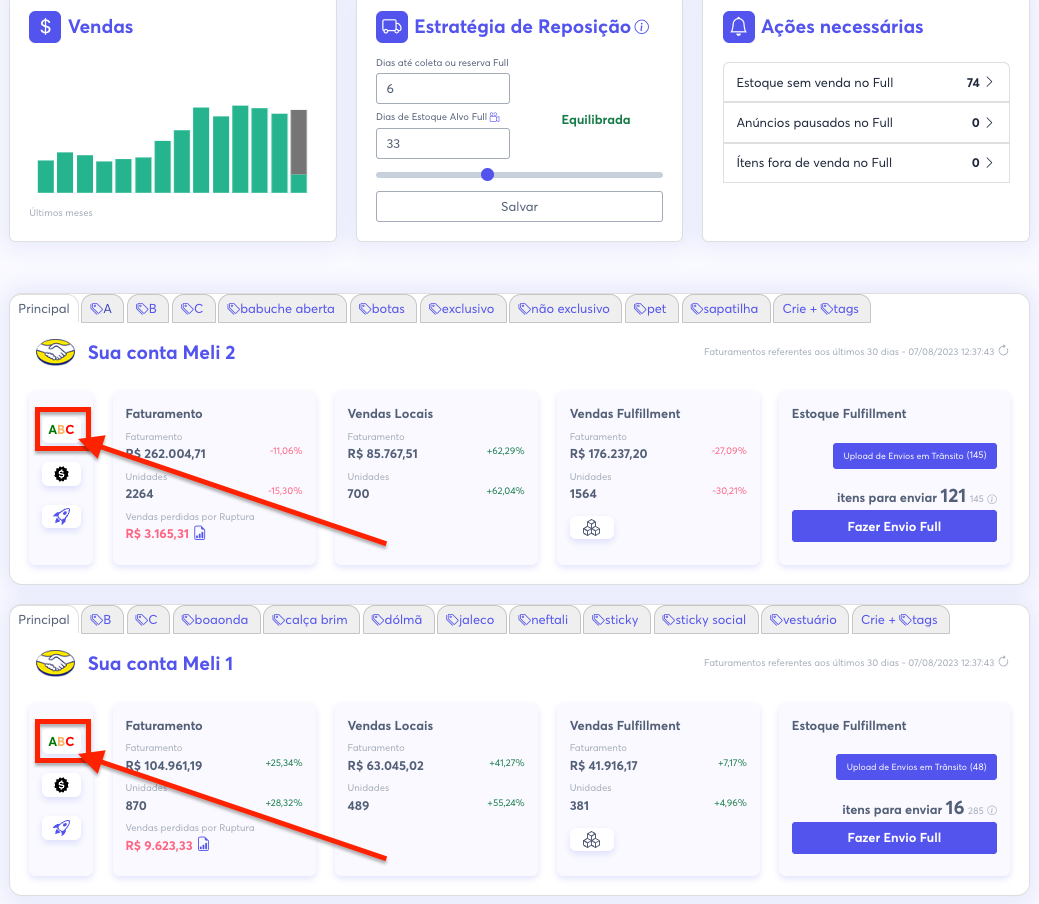This screenshot has height=904, width=1039.
Task: Open babuche aberta tag tab
Action: pos(282,309)
